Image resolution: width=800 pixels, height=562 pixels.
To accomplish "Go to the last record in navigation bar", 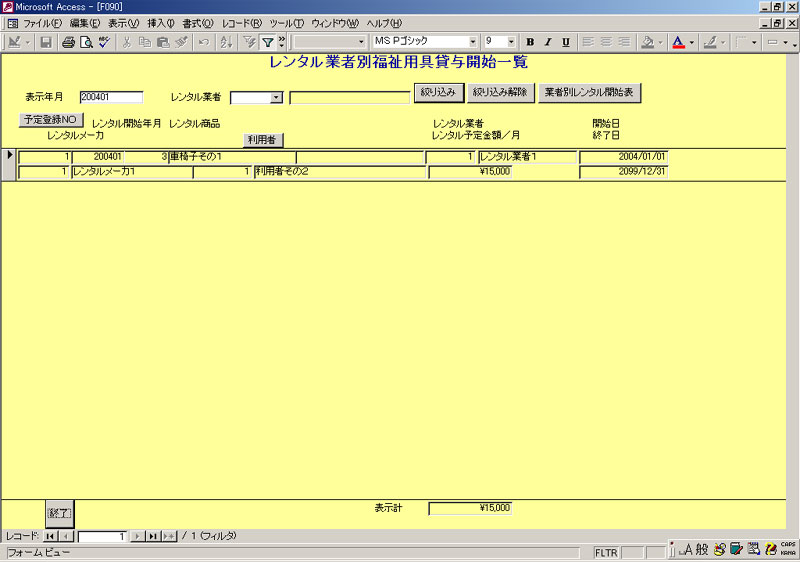I will pyautogui.click(x=153, y=537).
